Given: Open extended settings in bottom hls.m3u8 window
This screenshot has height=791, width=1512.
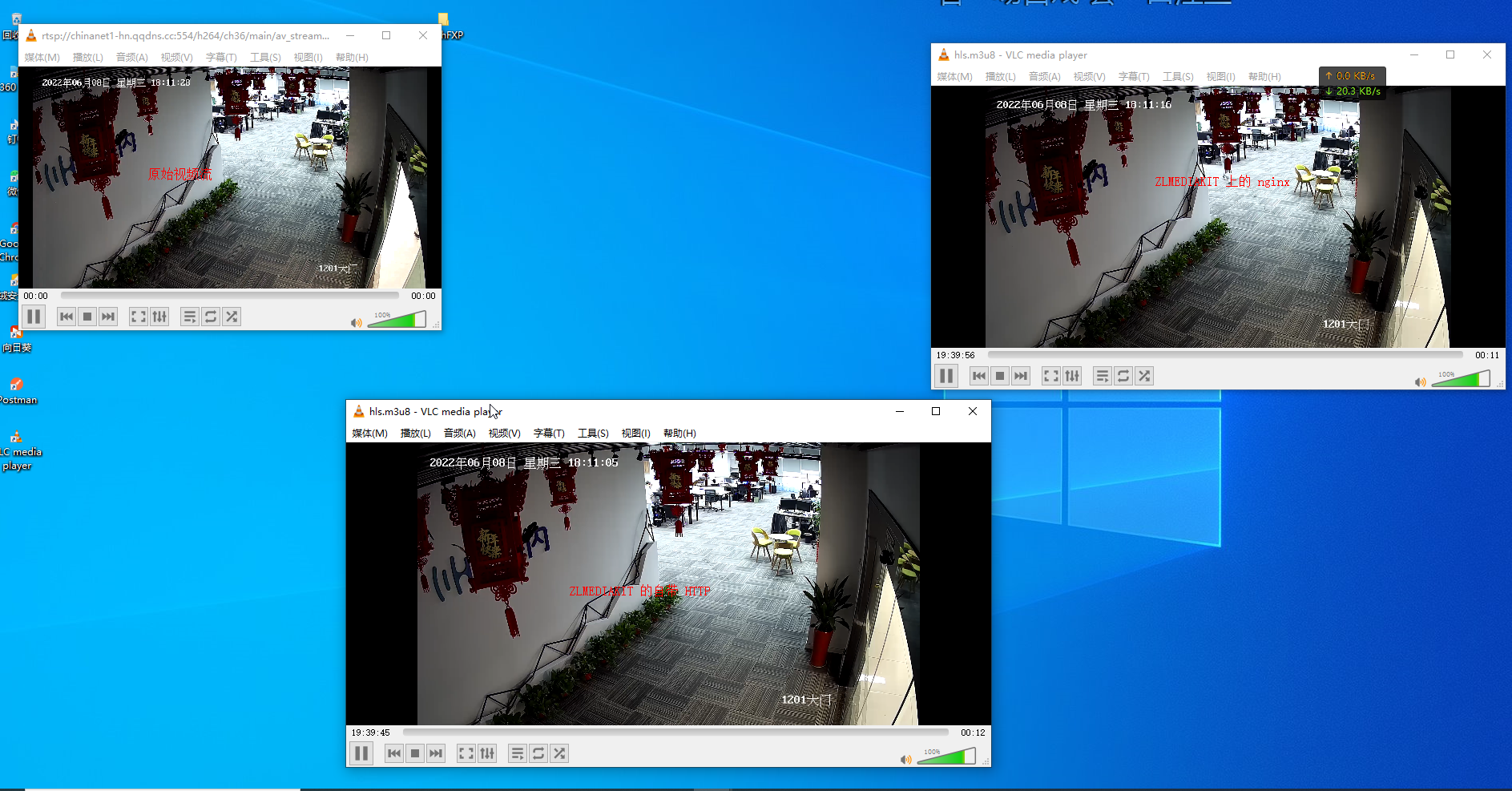Looking at the screenshot, I should click(x=487, y=753).
